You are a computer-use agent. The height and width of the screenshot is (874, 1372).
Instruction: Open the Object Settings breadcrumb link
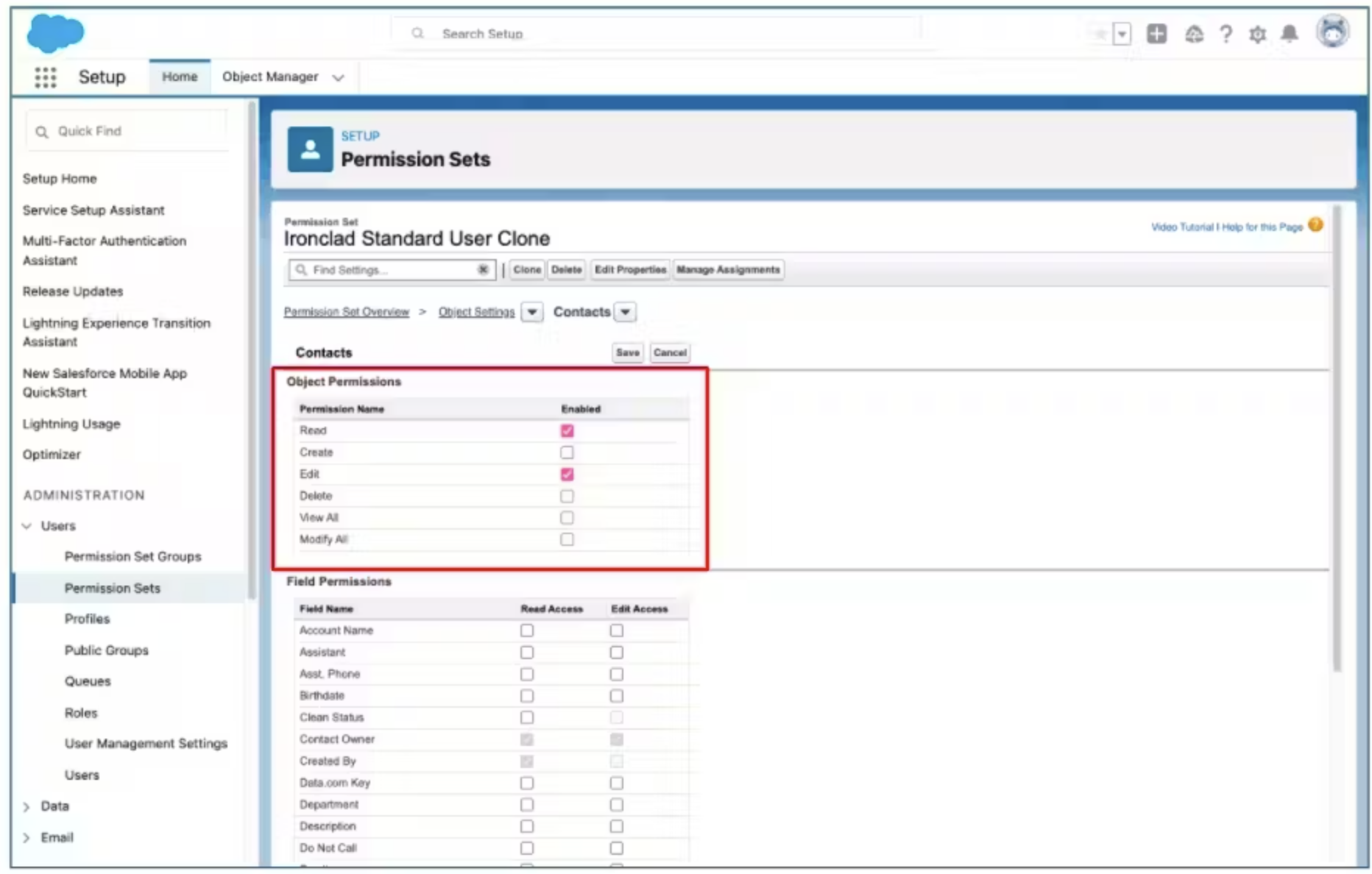476,312
